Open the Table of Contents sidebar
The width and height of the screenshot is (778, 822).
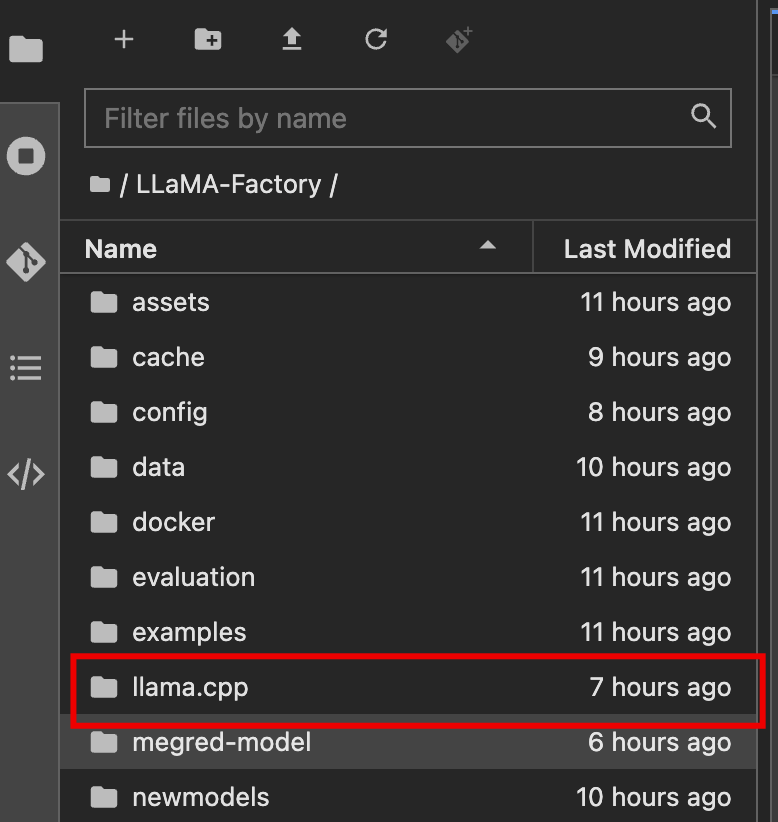pos(26,368)
